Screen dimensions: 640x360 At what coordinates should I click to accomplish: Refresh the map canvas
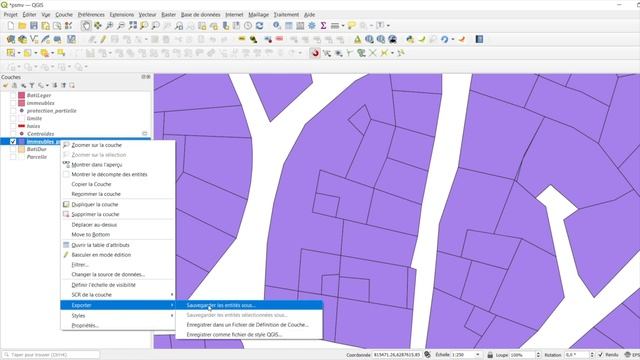coord(259,26)
